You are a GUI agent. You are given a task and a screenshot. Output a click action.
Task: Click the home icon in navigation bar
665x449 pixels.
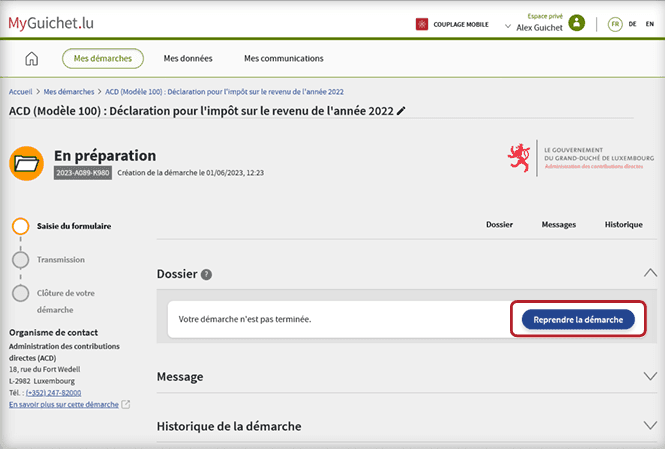(x=32, y=59)
